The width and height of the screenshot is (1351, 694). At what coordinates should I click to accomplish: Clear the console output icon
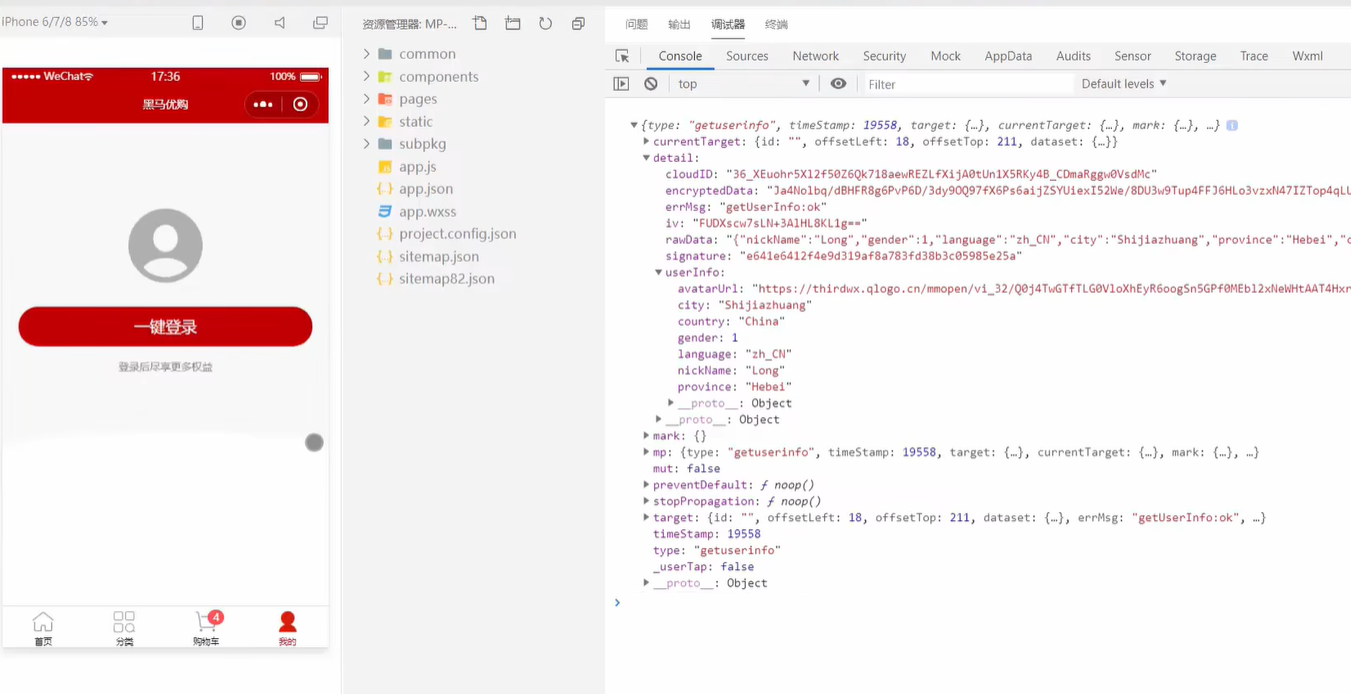(651, 84)
